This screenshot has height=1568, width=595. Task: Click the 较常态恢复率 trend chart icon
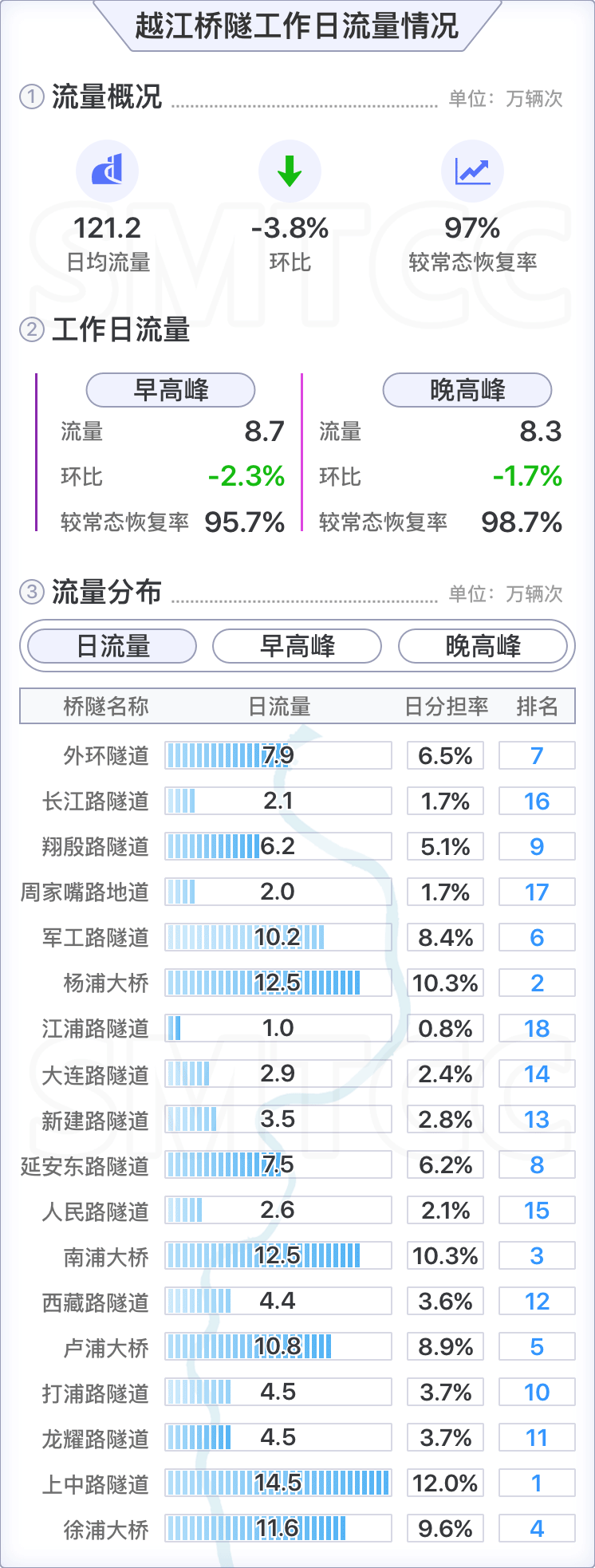pos(472,171)
